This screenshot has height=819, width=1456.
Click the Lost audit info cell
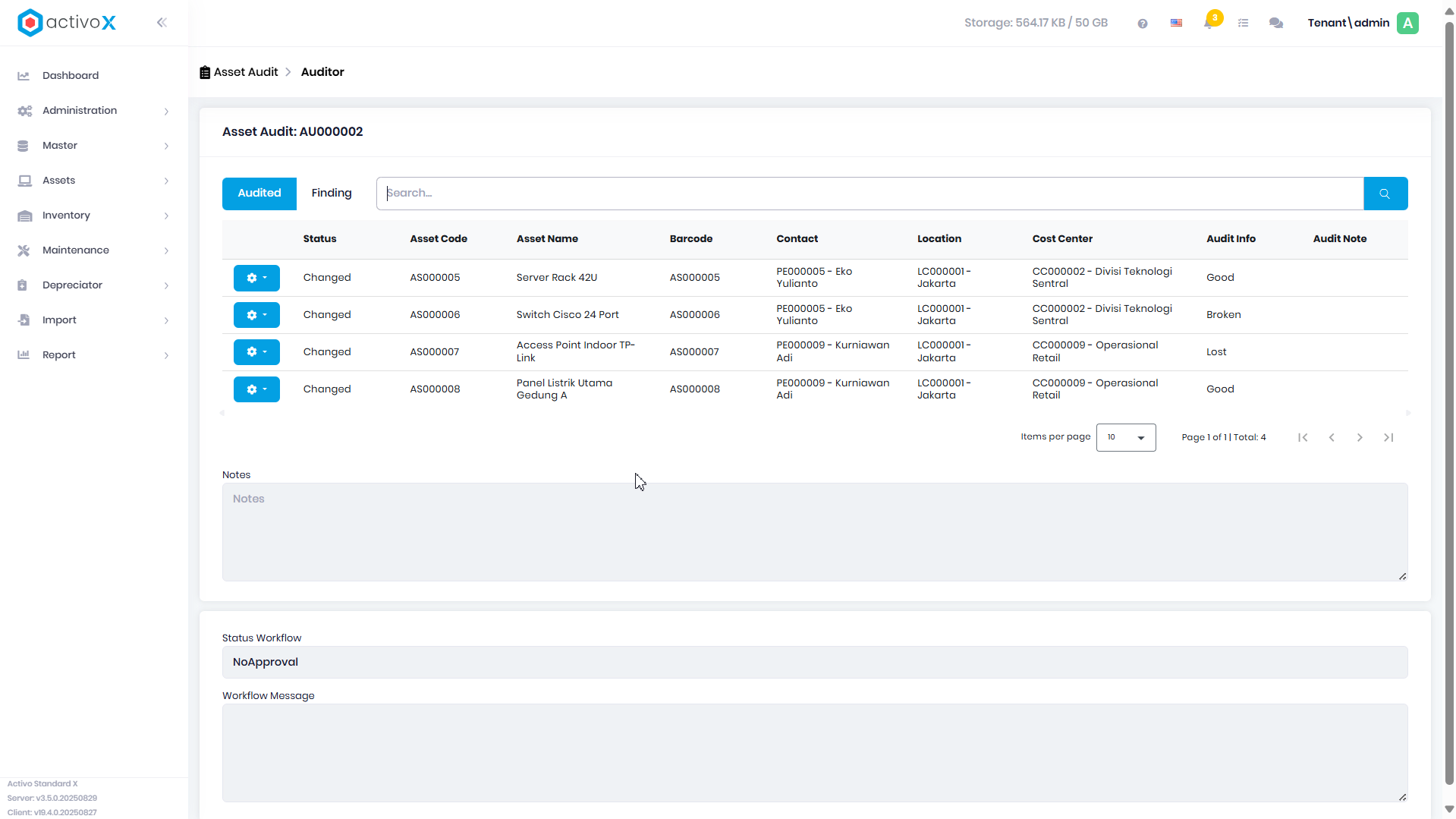[x=1216, y=352]
